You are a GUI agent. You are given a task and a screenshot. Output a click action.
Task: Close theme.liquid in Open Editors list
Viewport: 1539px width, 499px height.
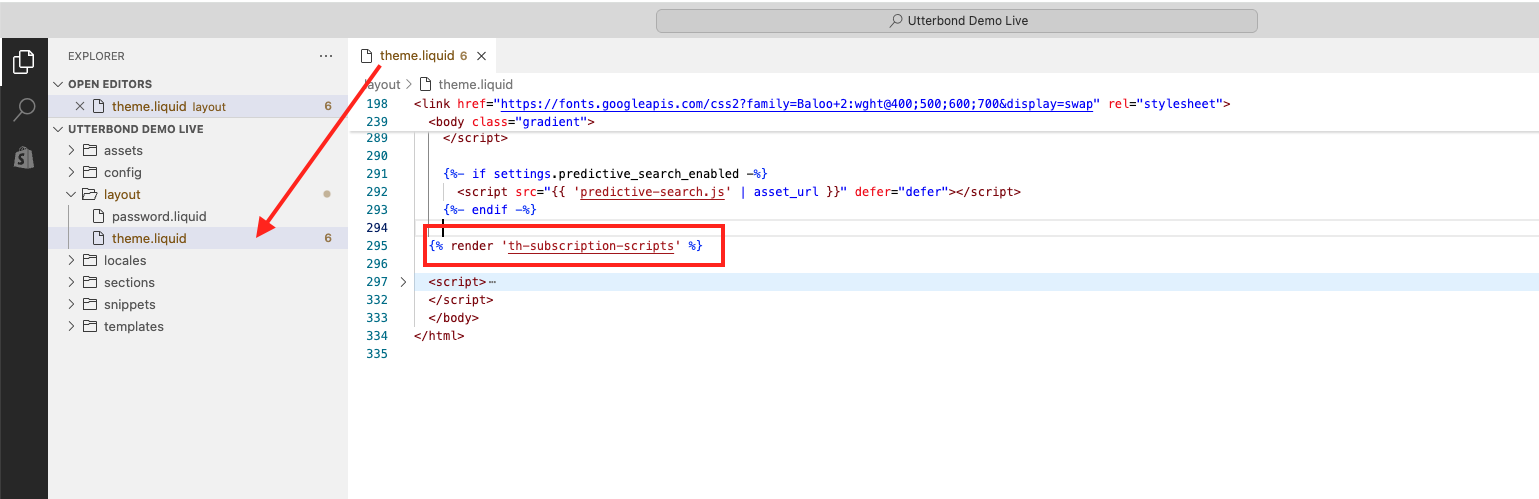[81, 106]
